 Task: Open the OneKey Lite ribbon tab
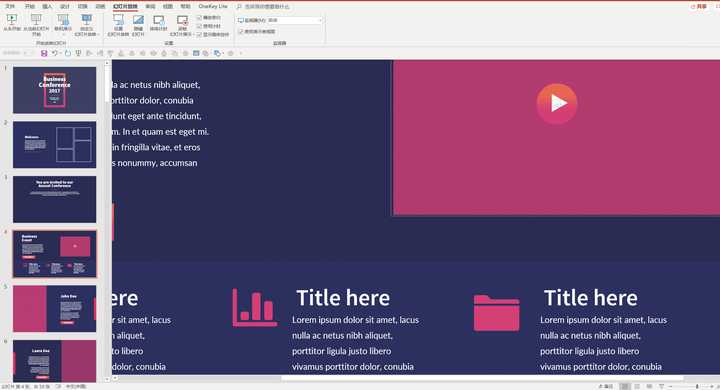pos(213,6)
